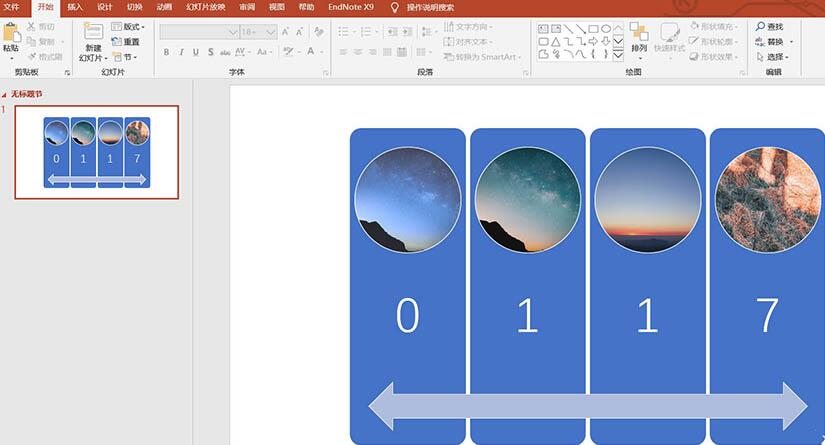825x445 pixels.
Task: Open the Change Case (Aa) dropdown
Action: click(264, 52)
